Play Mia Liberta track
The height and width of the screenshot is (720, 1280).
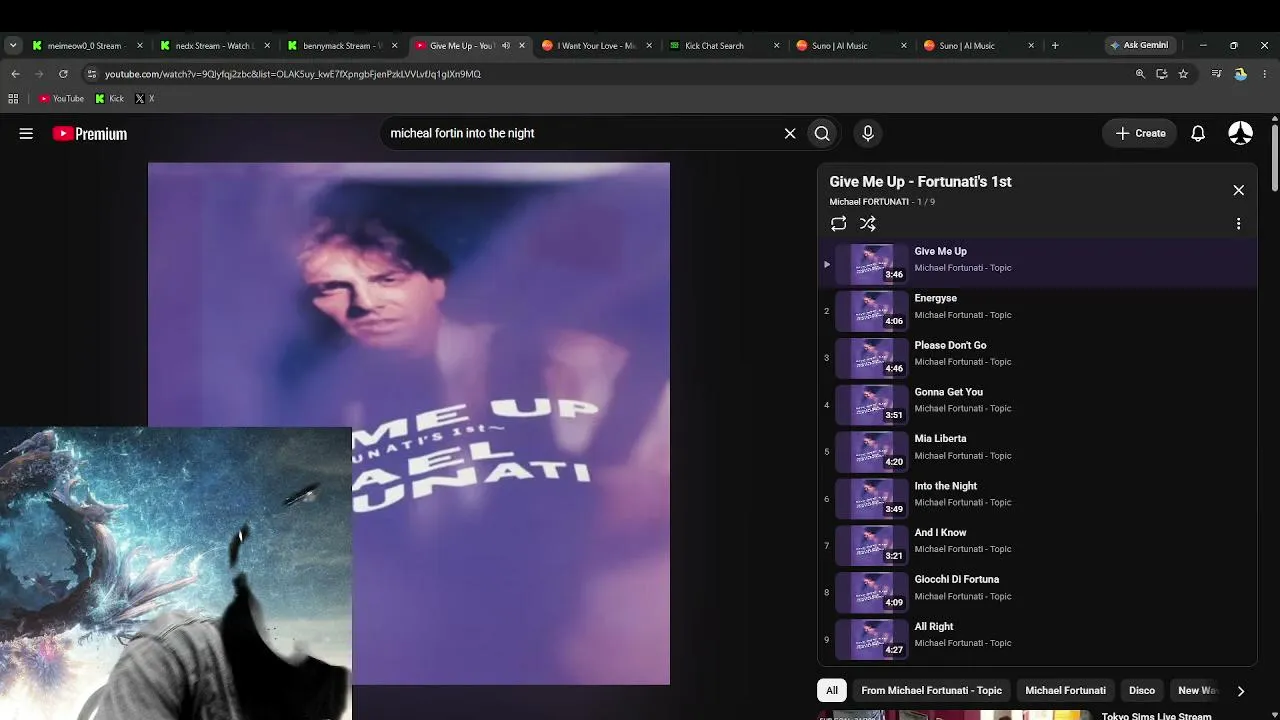(x=1038, y=452)
